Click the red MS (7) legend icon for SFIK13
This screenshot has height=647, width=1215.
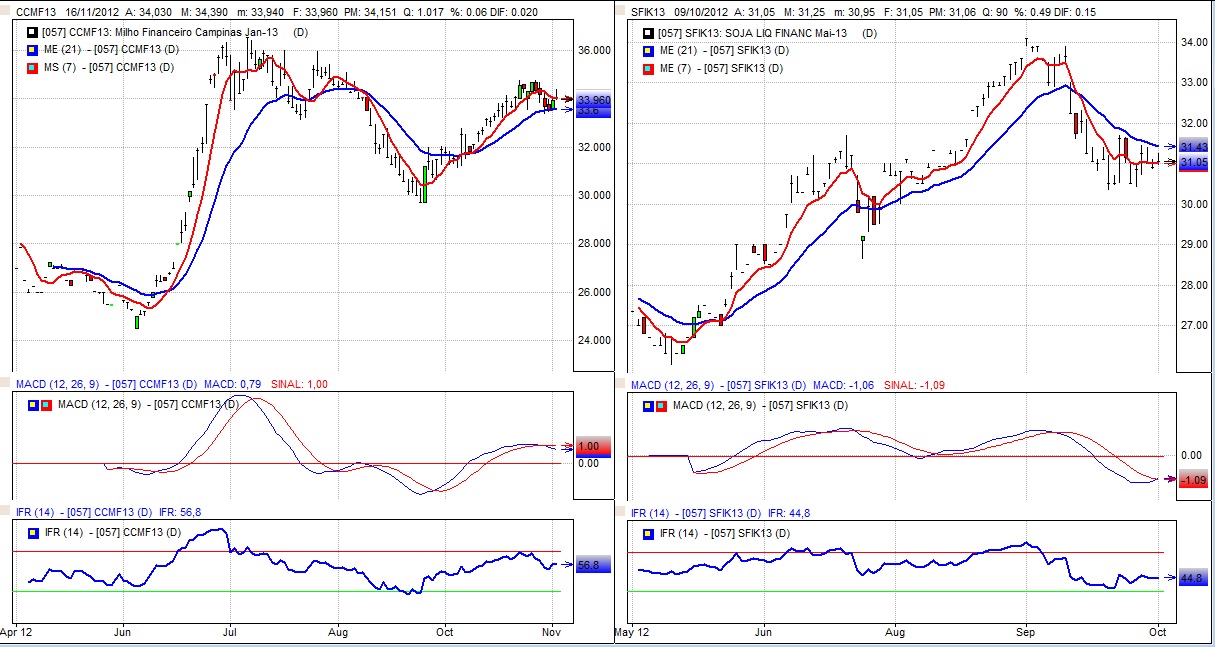[x=648, y=67]
